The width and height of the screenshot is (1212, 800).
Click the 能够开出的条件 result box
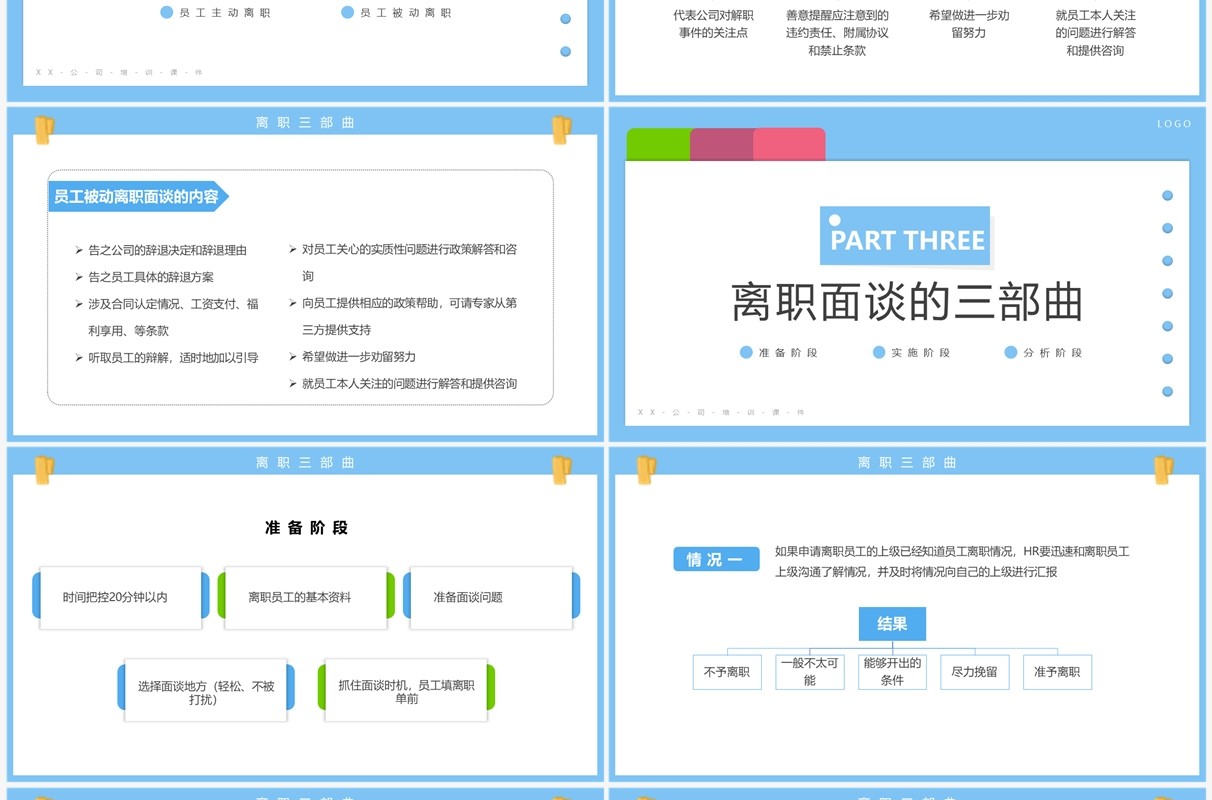click(x=892, y=672)
